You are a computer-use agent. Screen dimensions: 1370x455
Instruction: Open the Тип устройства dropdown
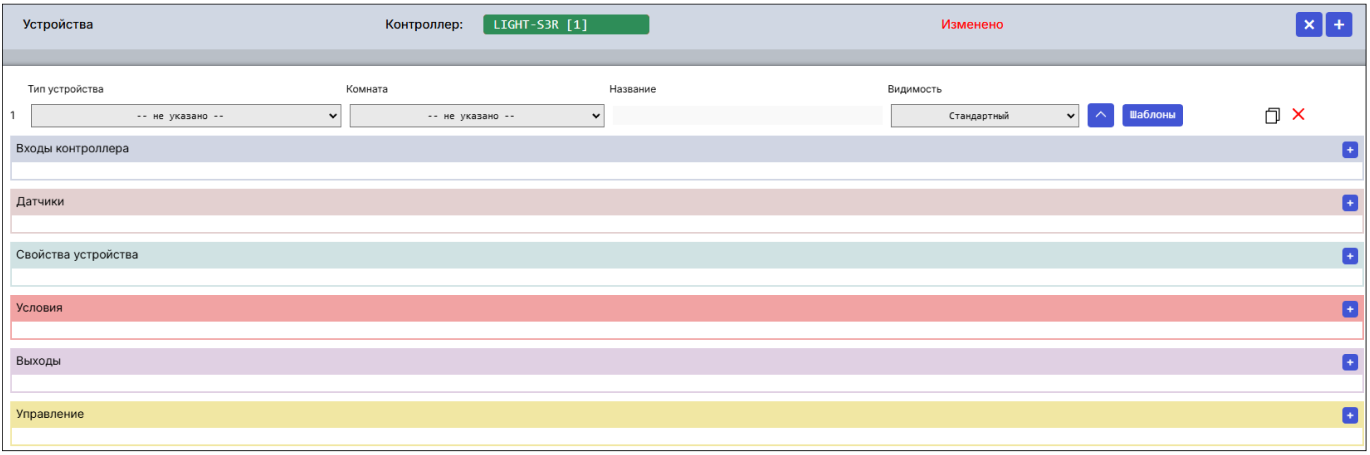pyautogui.click(x=186, y=116)
